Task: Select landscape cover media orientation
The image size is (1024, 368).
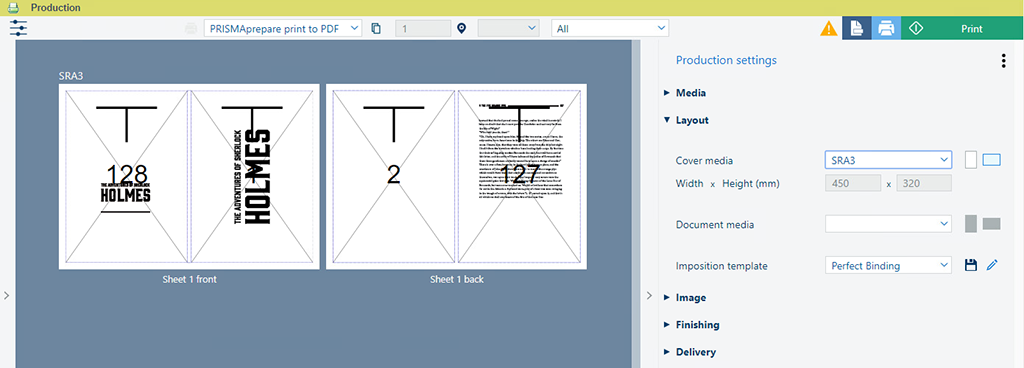Action: [991, 160]
